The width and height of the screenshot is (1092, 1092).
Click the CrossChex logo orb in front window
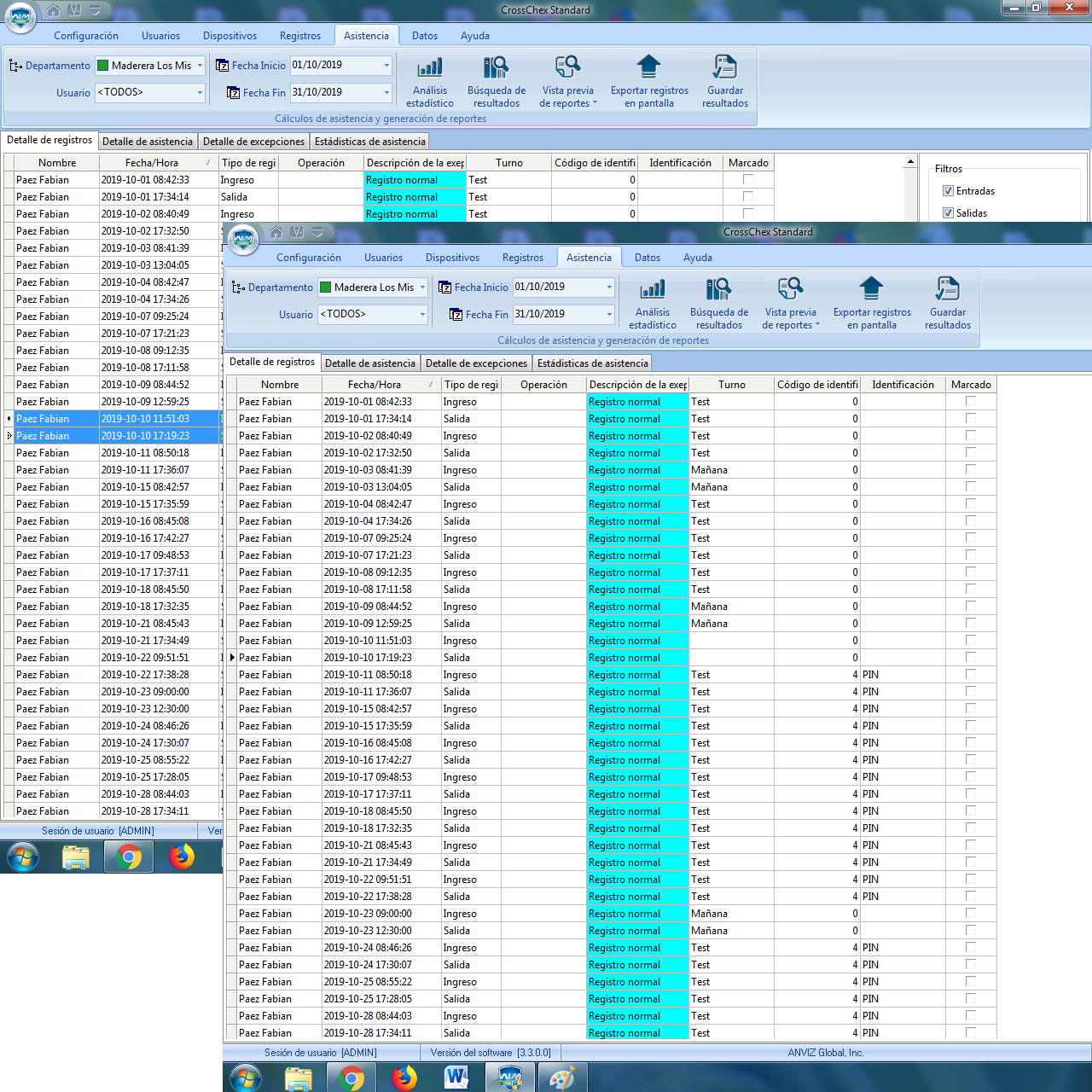coord(243,239)
